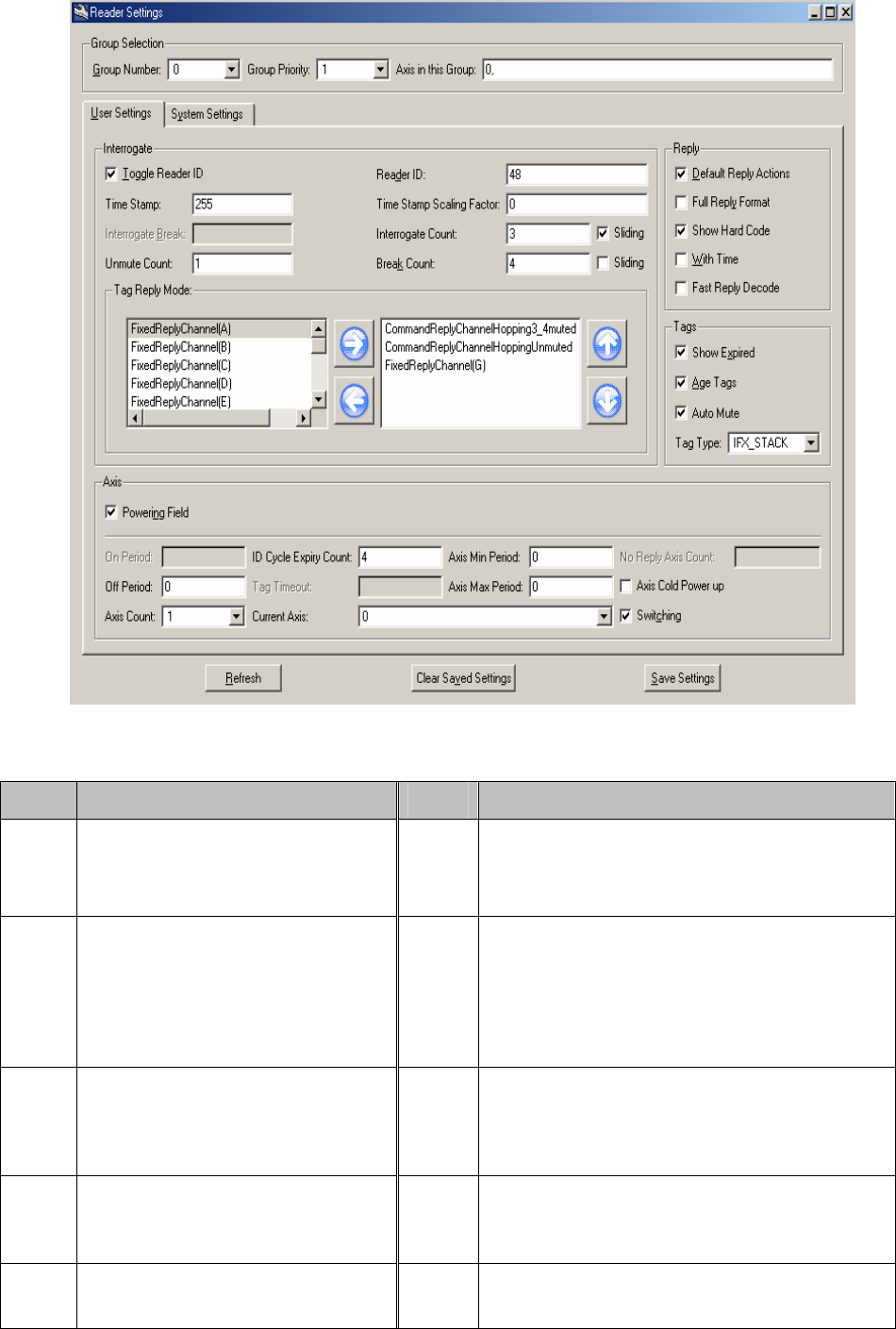
Task: Enable the With Time checkbox
Action: tap(681, 259)
